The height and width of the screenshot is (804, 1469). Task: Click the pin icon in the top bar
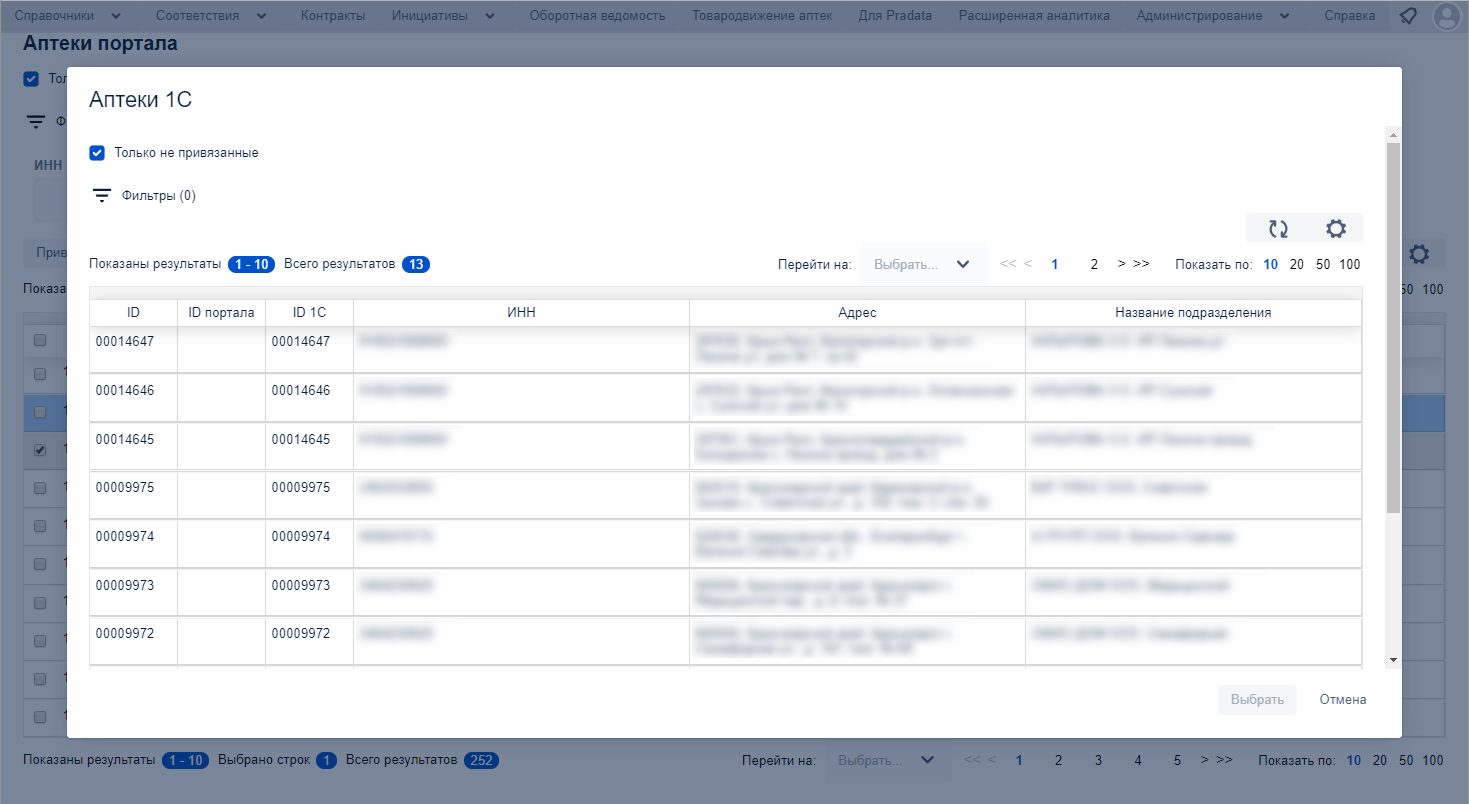click(x=1407, y=16)
